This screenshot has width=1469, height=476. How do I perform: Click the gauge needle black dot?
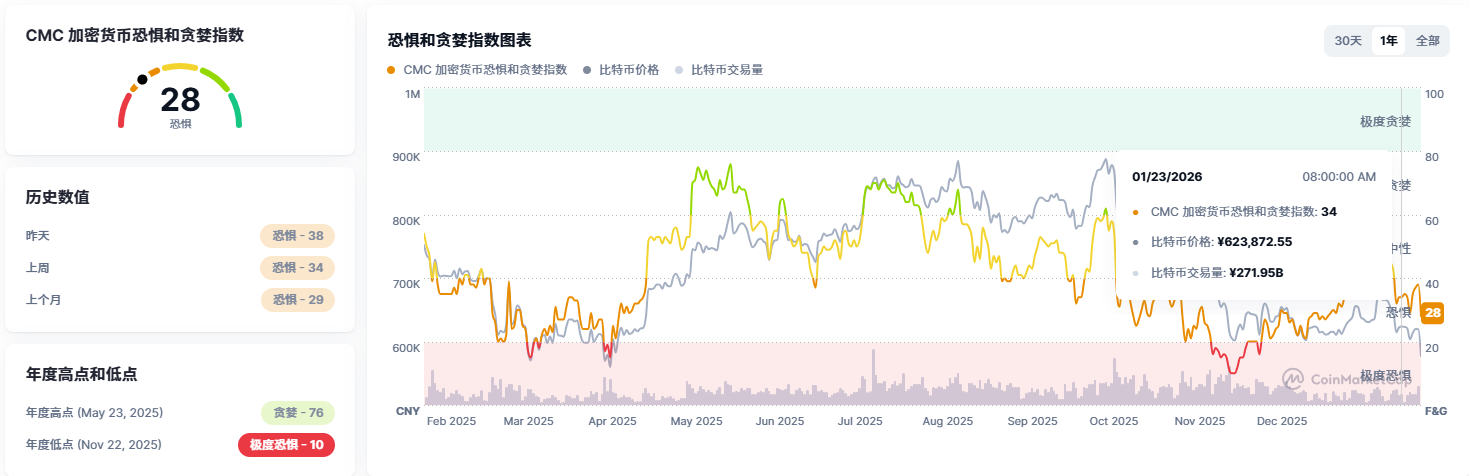coord(142,79)
